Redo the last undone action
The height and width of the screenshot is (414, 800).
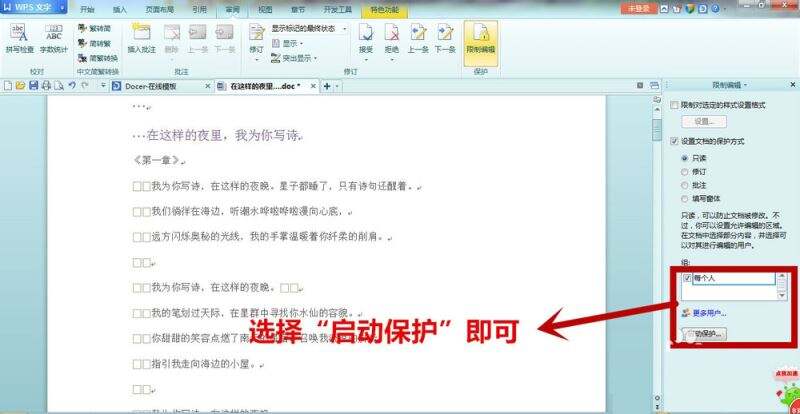[85, 86]
